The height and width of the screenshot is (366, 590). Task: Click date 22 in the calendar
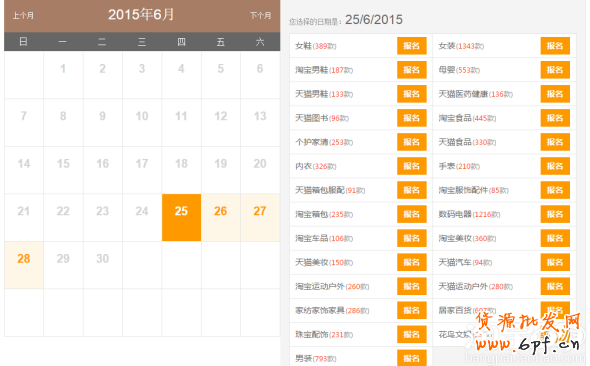pos(63,217)
